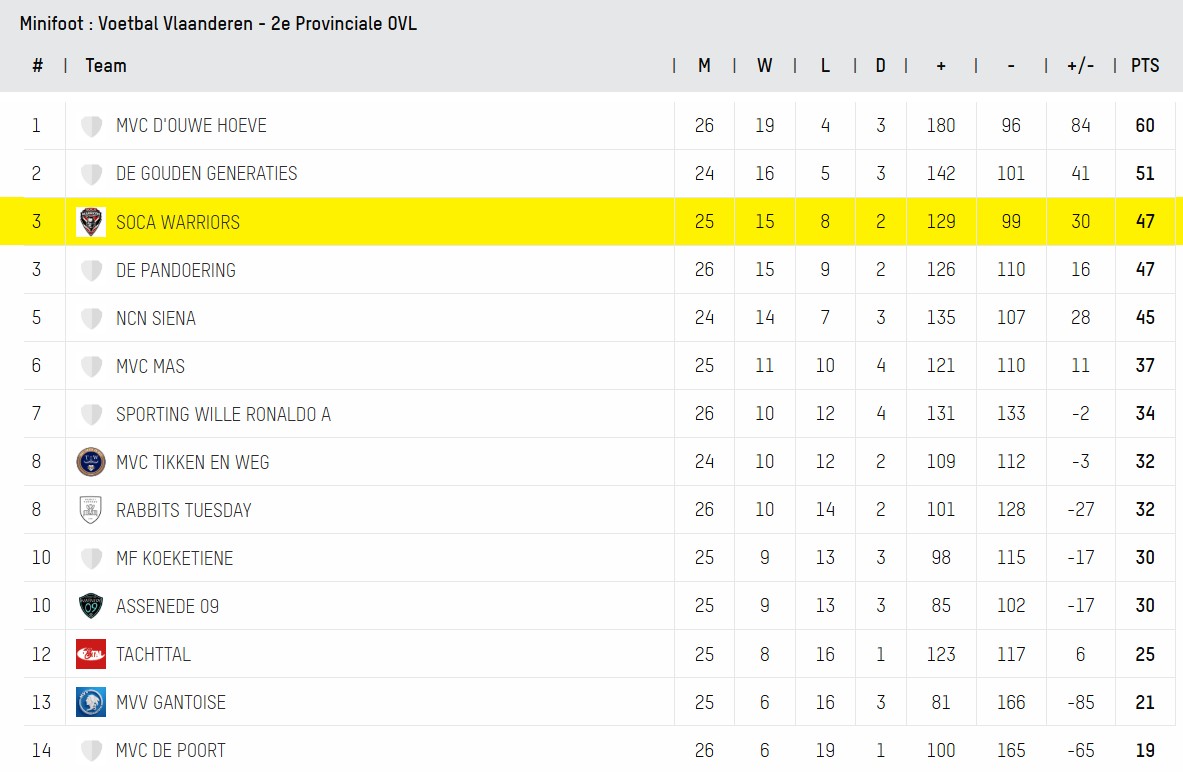
Task: Click the Minifoot league title text
Action: click(x=218, y=24)
